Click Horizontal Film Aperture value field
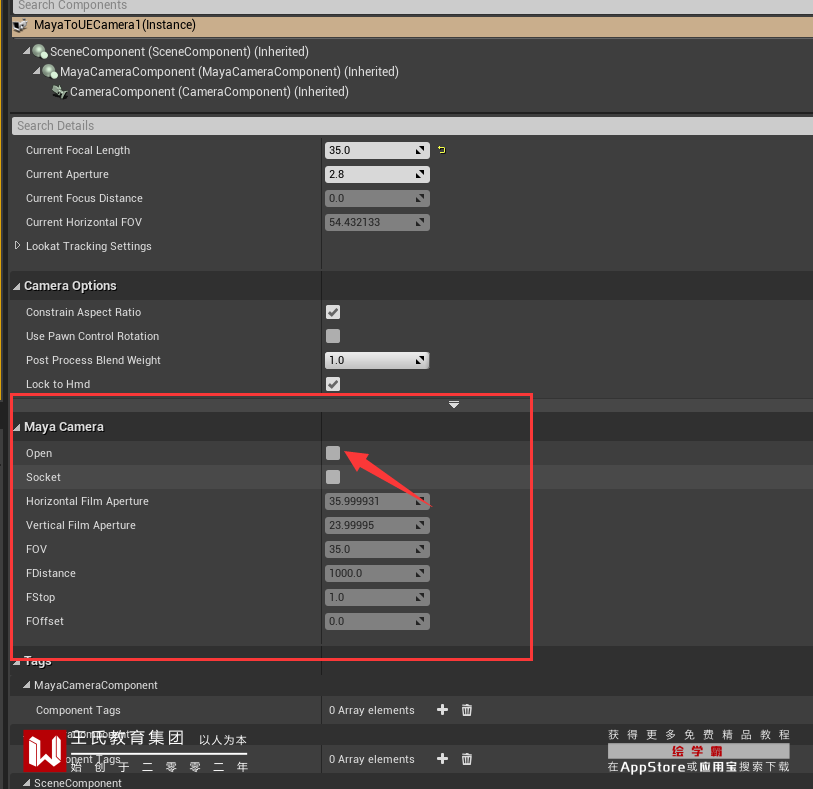This screenshot has height=789, width=813. [x=377, y=501]
